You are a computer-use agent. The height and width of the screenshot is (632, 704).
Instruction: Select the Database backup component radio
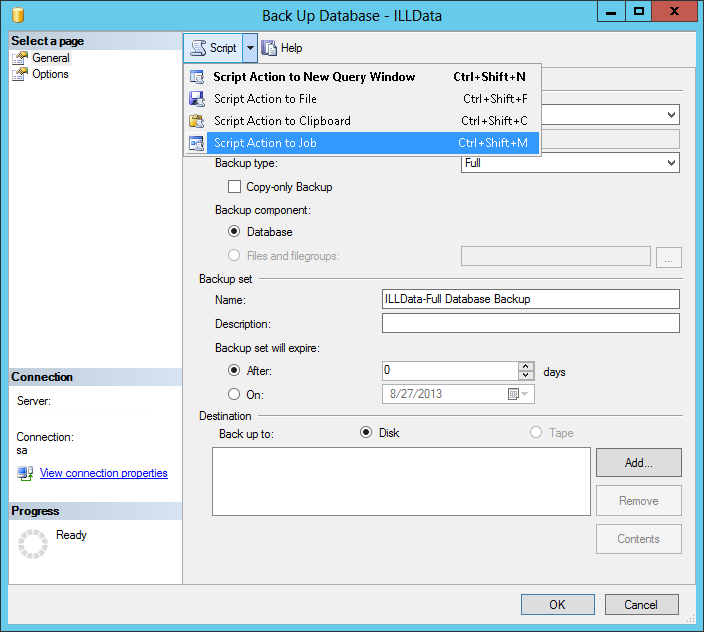(235, 232)
